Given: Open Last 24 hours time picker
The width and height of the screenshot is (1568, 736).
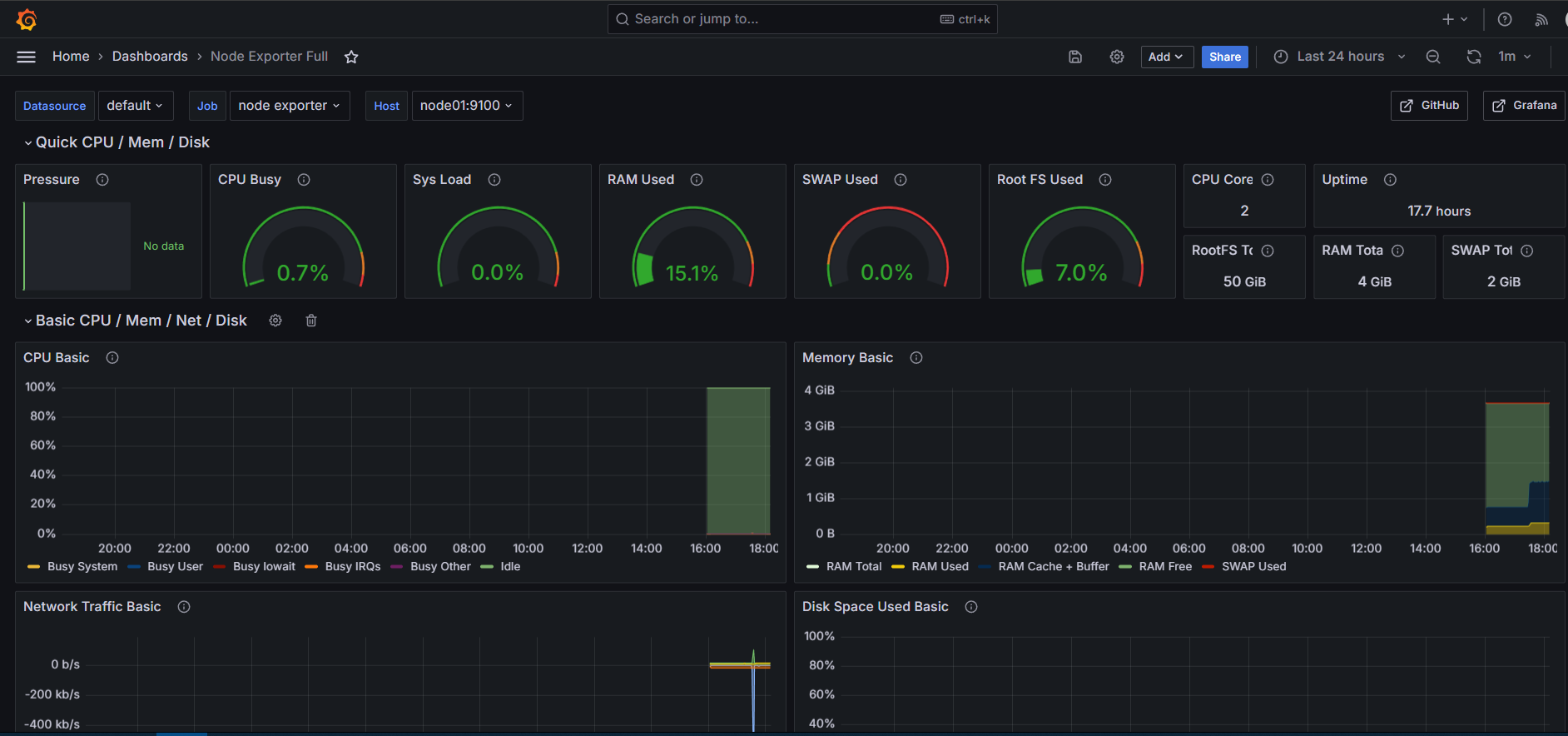Looking at the screenshot, I should 1339,57.
